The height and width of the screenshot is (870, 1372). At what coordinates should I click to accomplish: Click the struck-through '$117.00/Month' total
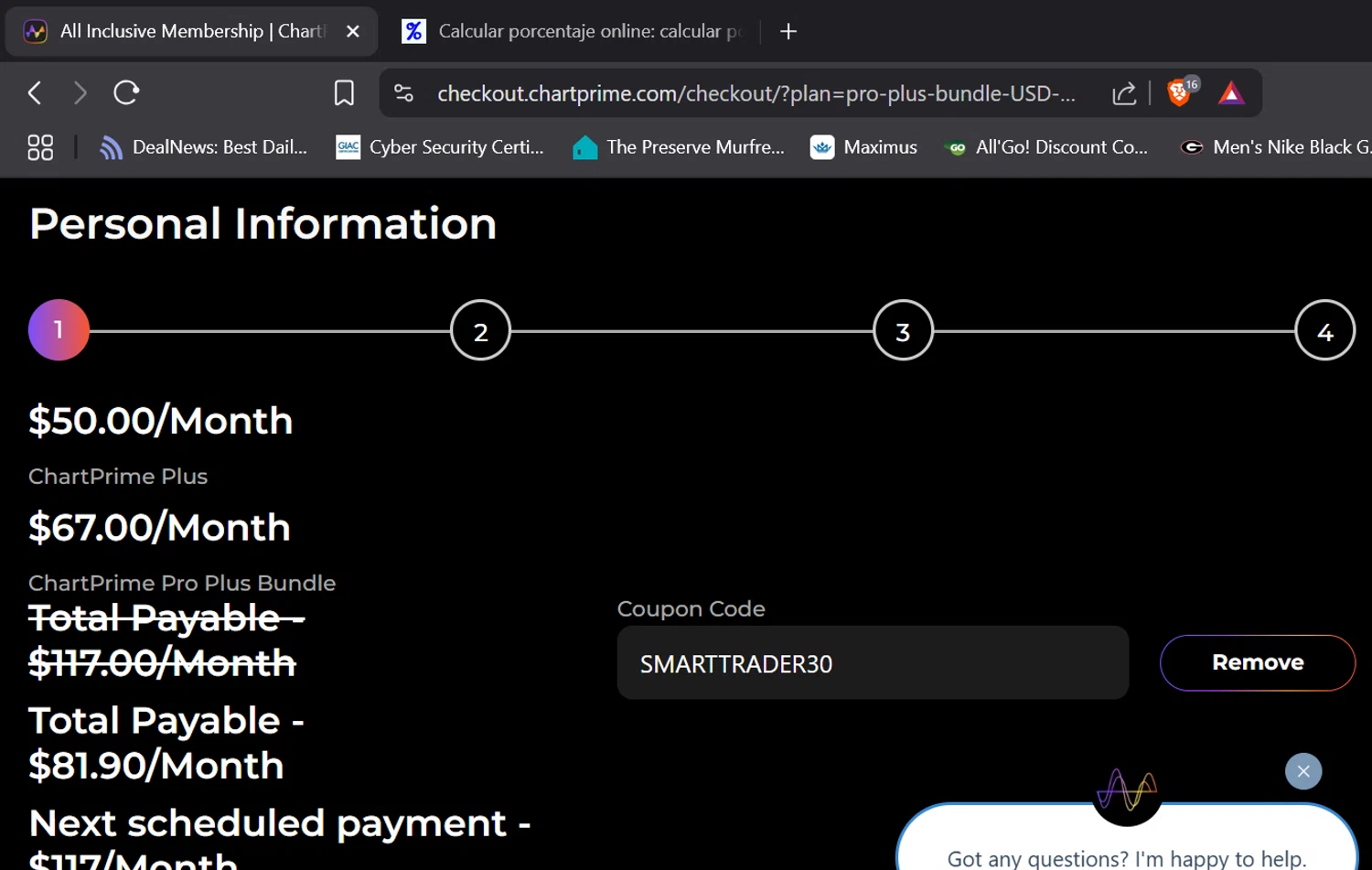[162, 663]
